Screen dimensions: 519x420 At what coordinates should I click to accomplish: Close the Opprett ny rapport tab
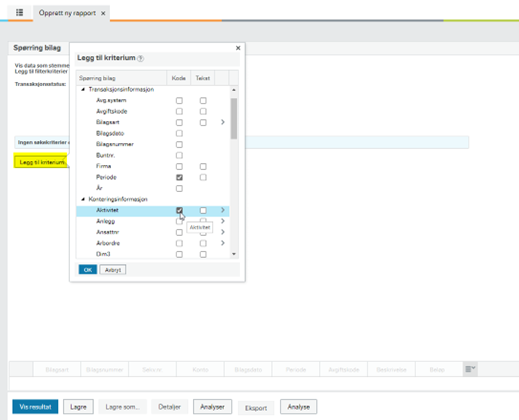(x=103, y=13)
